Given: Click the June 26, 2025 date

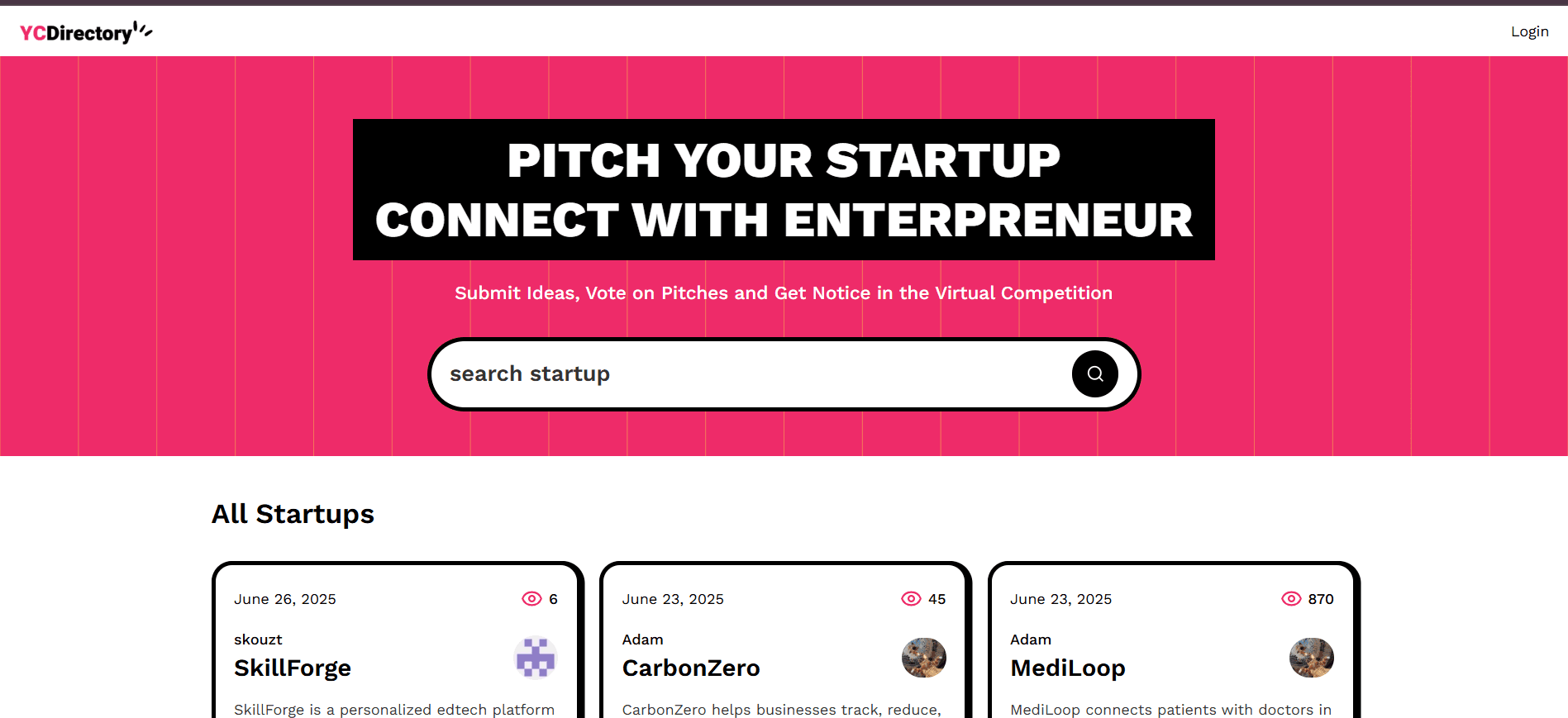Looking at the screenshot, I should [285, 599].
